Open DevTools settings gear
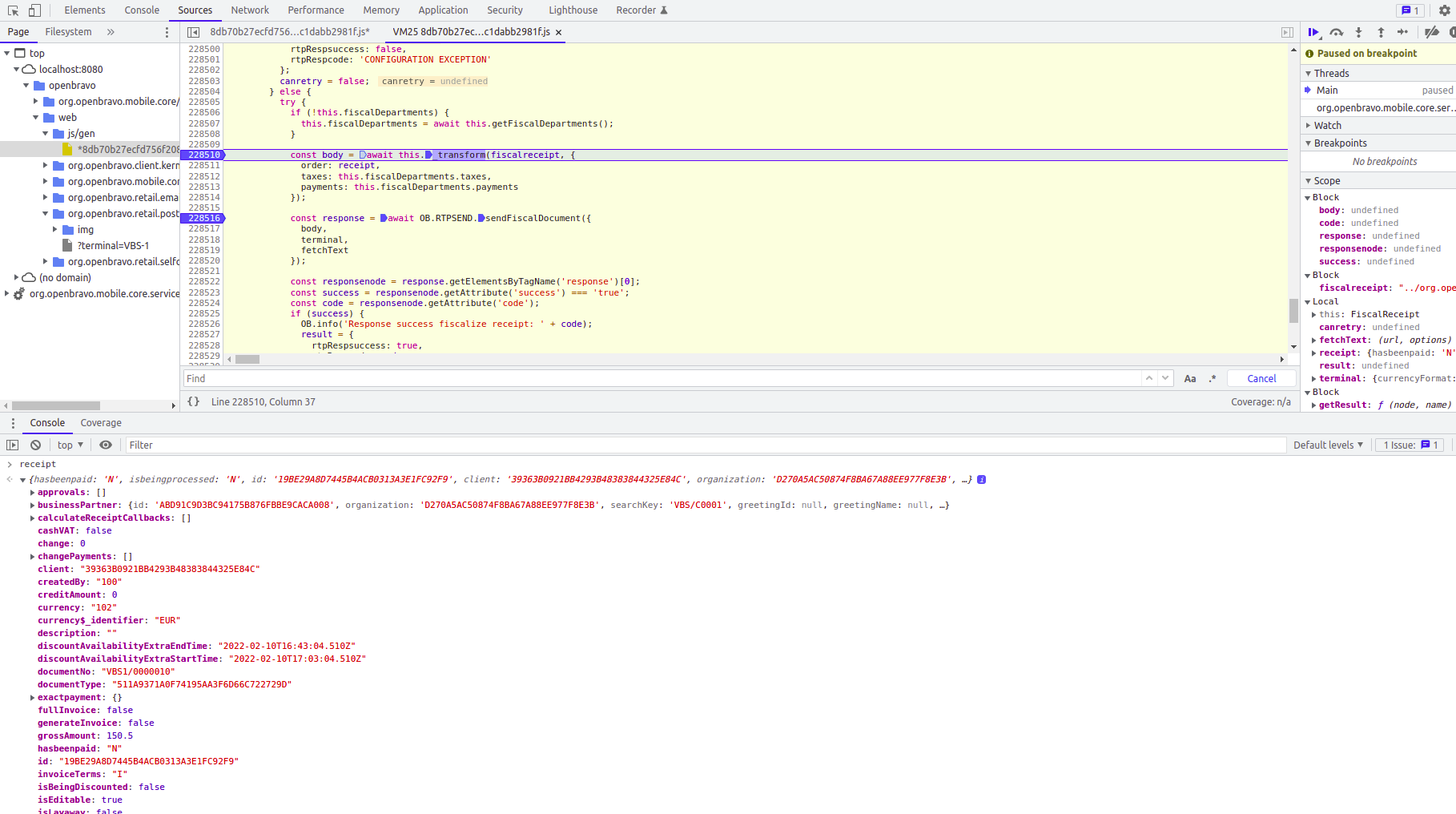This screenshot has height=814, width=1456. click(x=1445, y=10)
